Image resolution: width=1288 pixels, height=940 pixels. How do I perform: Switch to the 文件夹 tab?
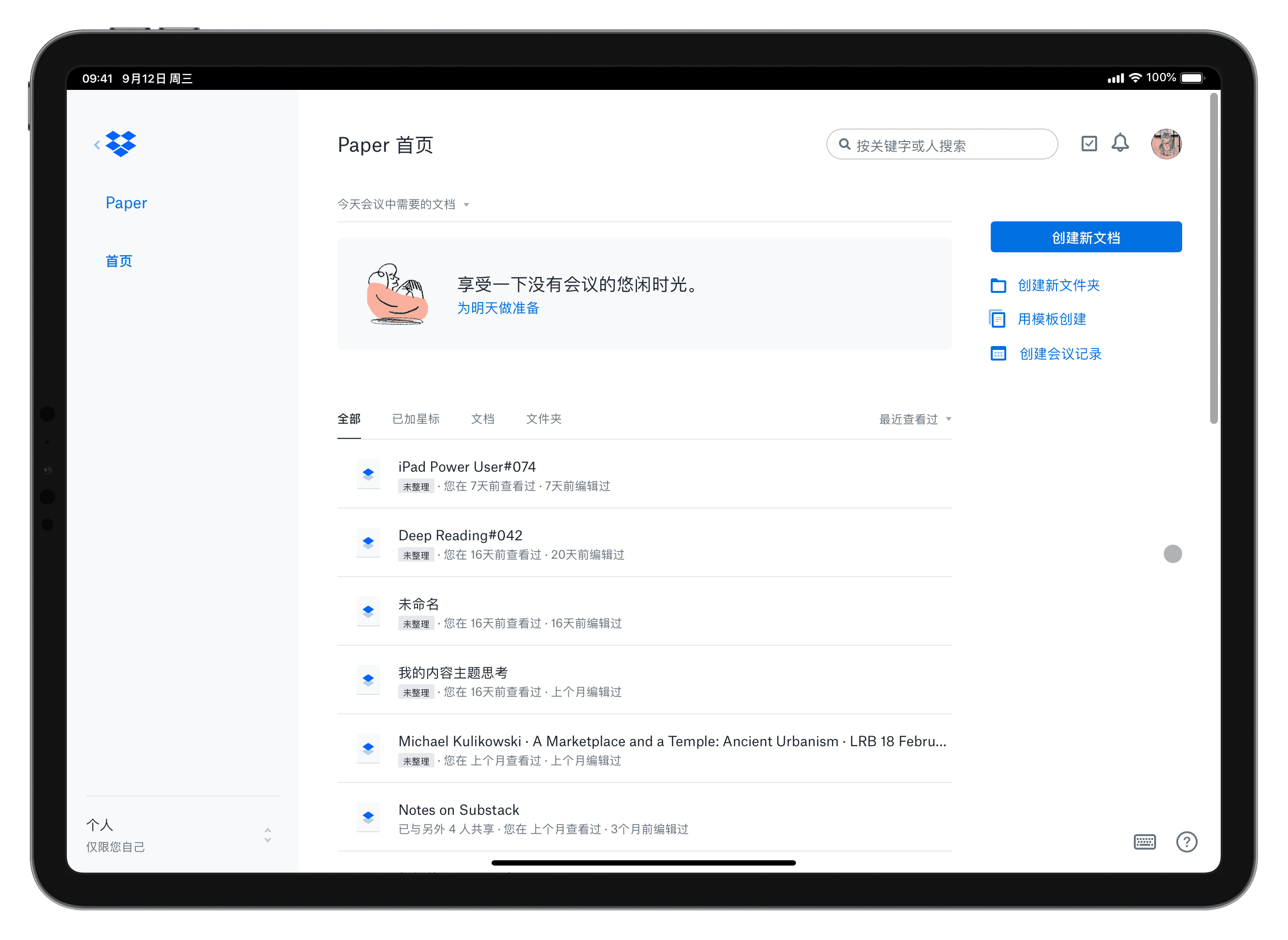[x=544, y=419]
